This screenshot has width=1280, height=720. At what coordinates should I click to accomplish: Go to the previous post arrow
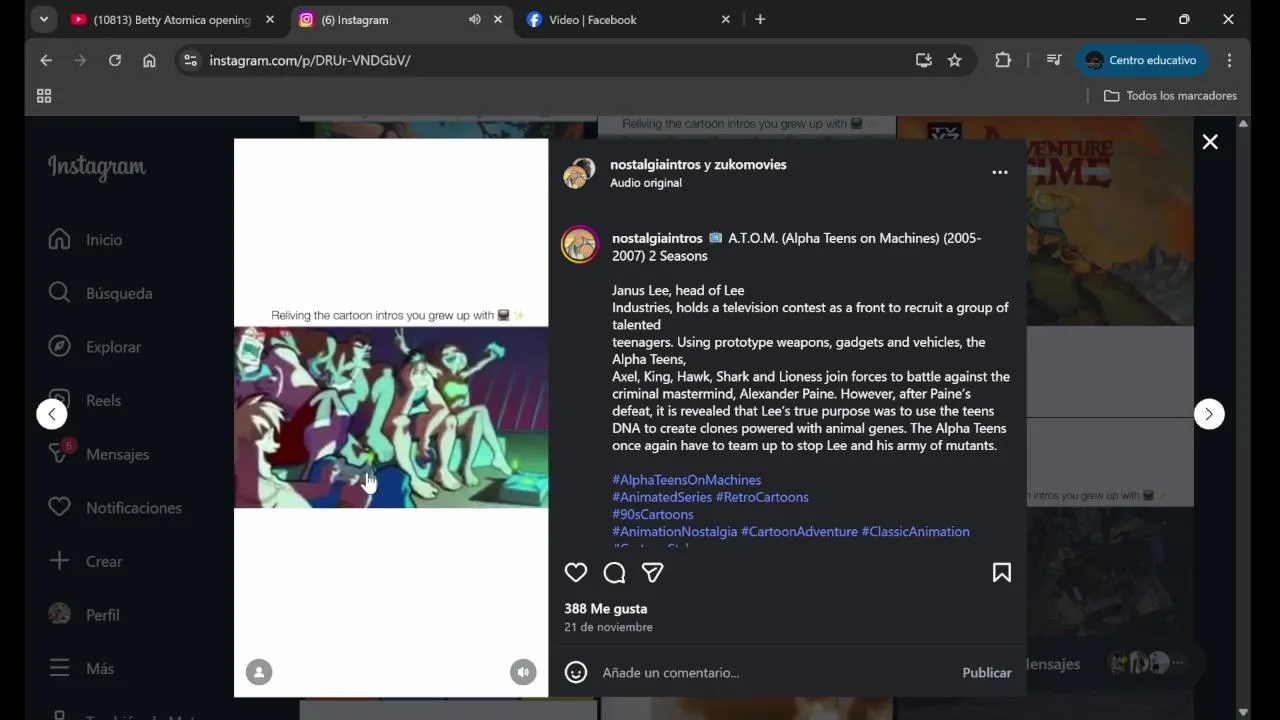[x=52, y=414]
